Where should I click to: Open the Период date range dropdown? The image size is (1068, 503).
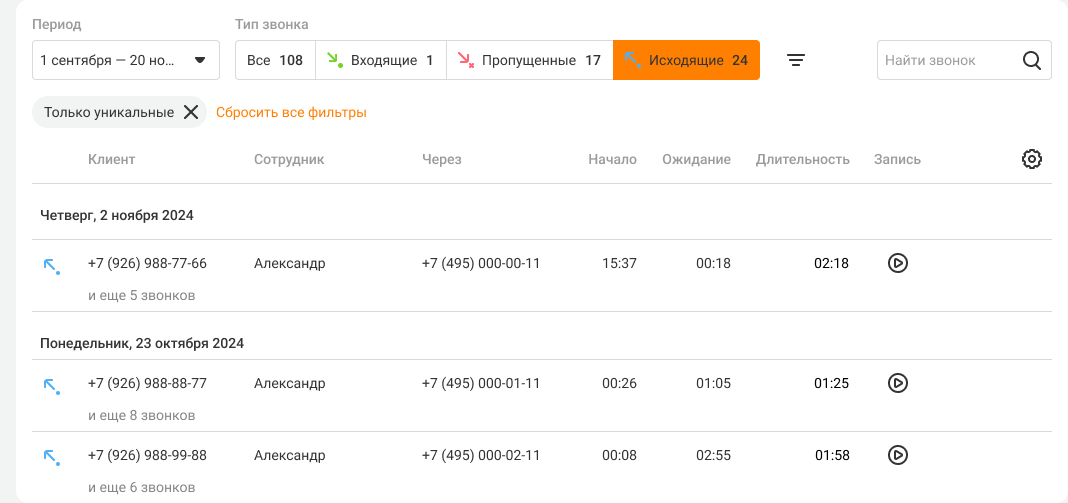click(x=126, y=60)
